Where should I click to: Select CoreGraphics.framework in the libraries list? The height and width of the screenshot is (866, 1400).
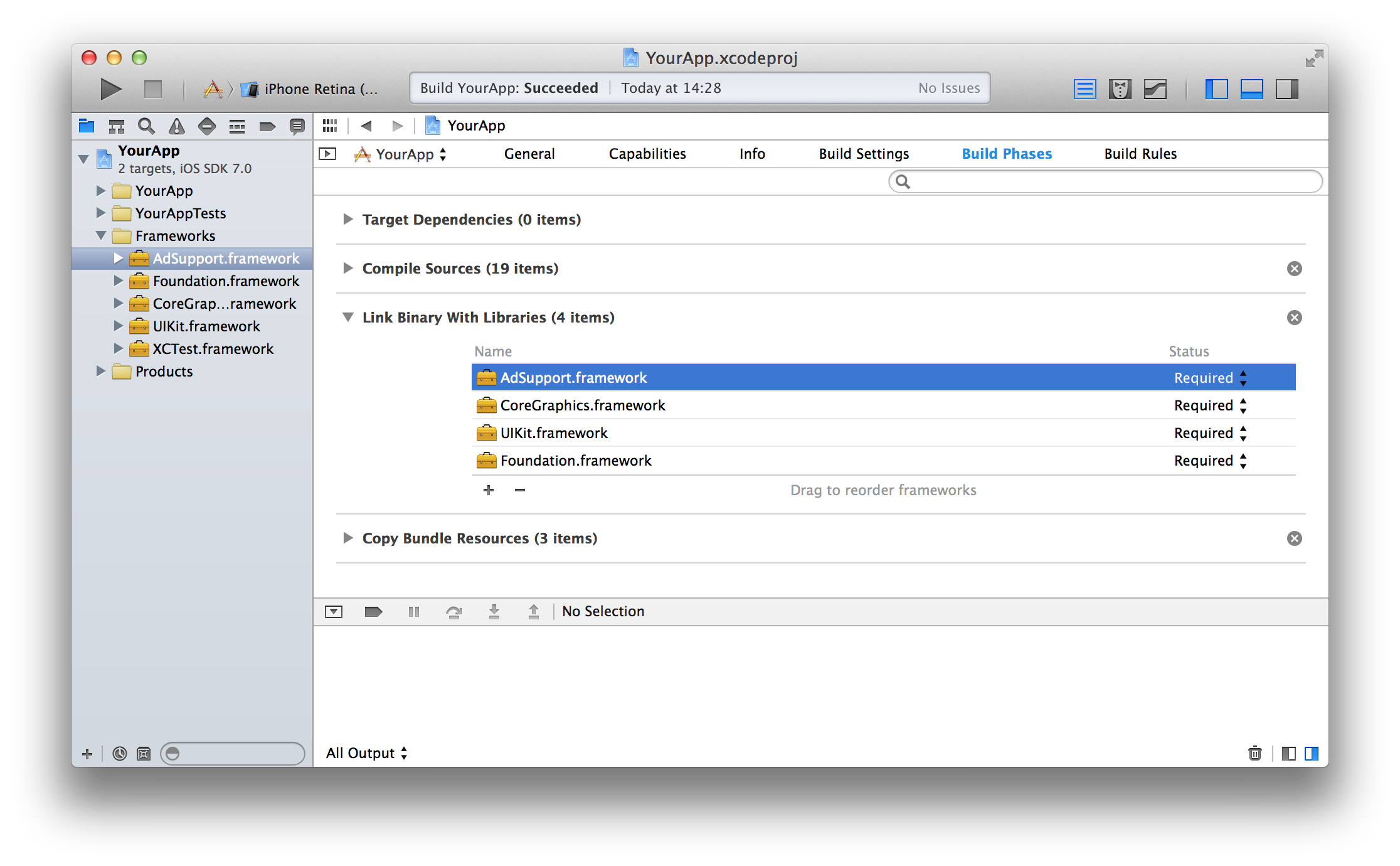coord(883,405)
